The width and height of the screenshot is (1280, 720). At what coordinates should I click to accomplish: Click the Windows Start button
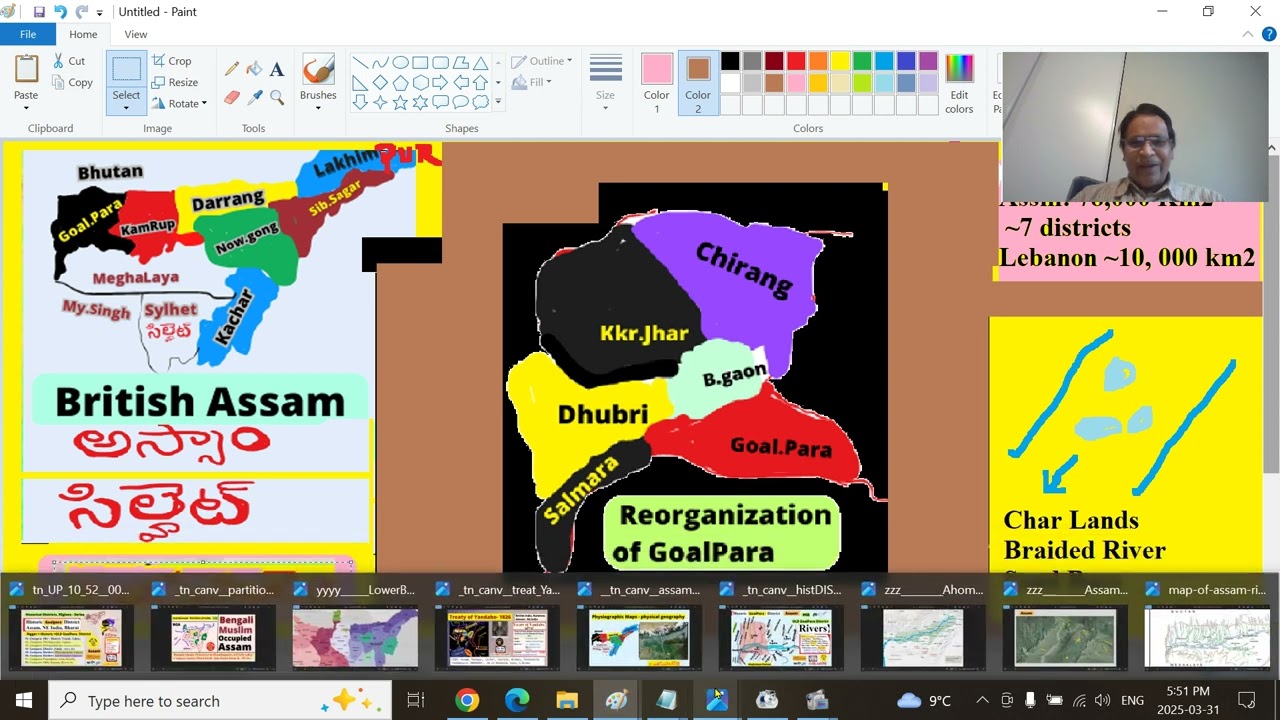23,700
